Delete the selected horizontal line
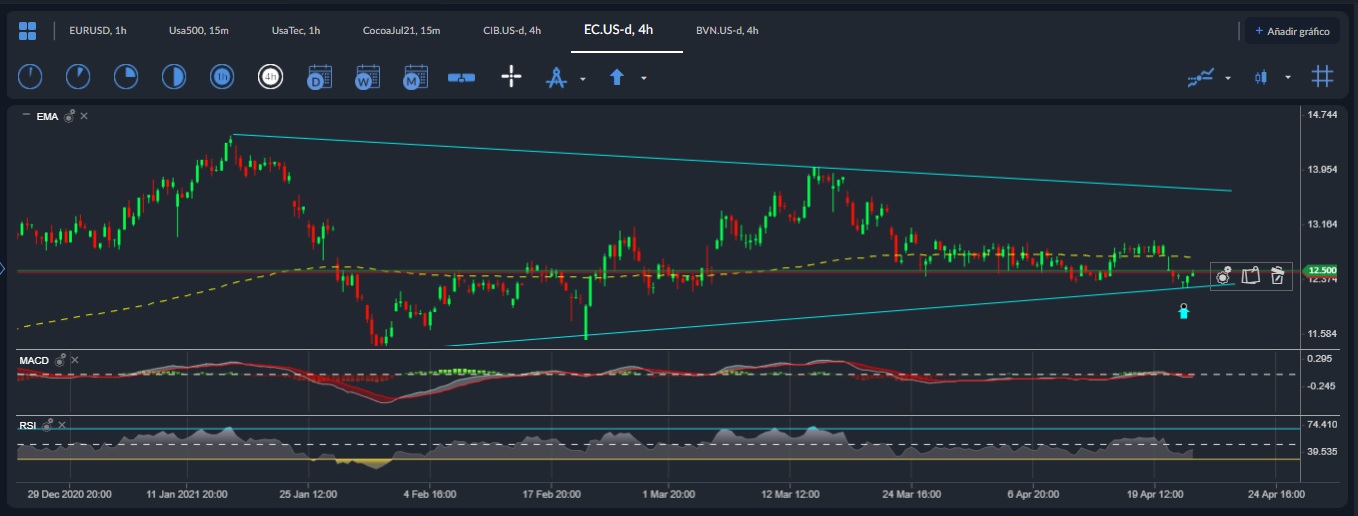 coord(1277,276)
